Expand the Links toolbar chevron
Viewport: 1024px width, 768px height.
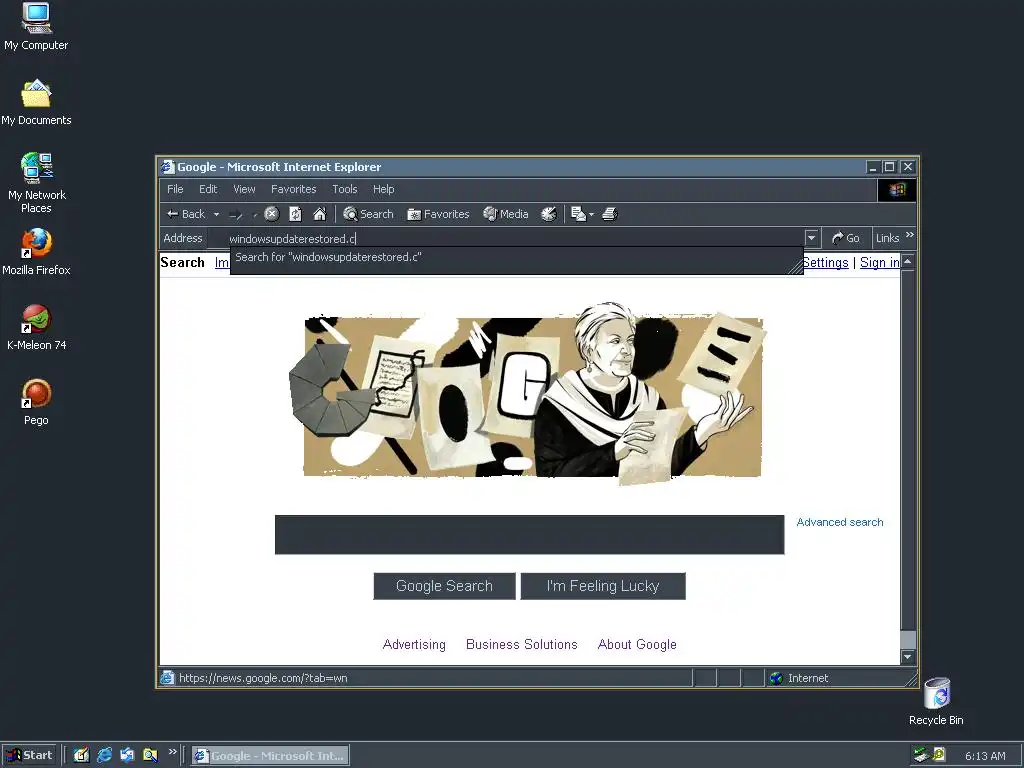pyautogui.click(x=910, y=234)
